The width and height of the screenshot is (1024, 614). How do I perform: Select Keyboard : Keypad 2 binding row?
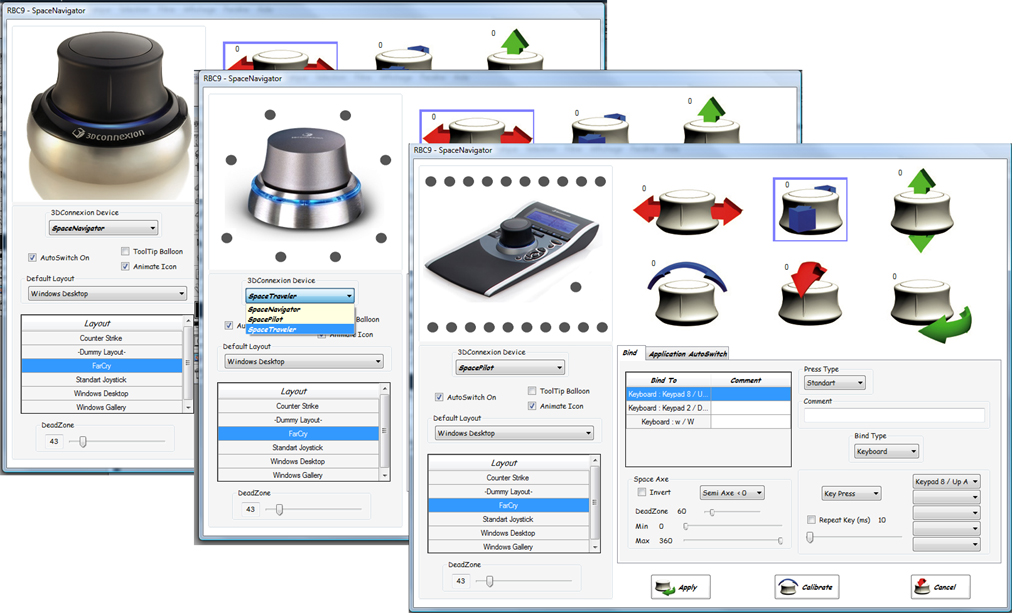tap(708, 408)
